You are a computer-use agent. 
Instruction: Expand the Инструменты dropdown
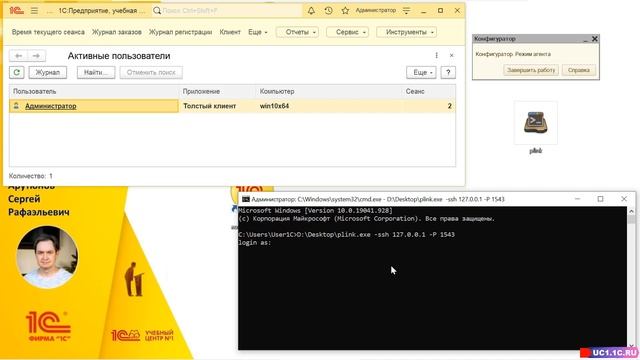coord(406,32)
